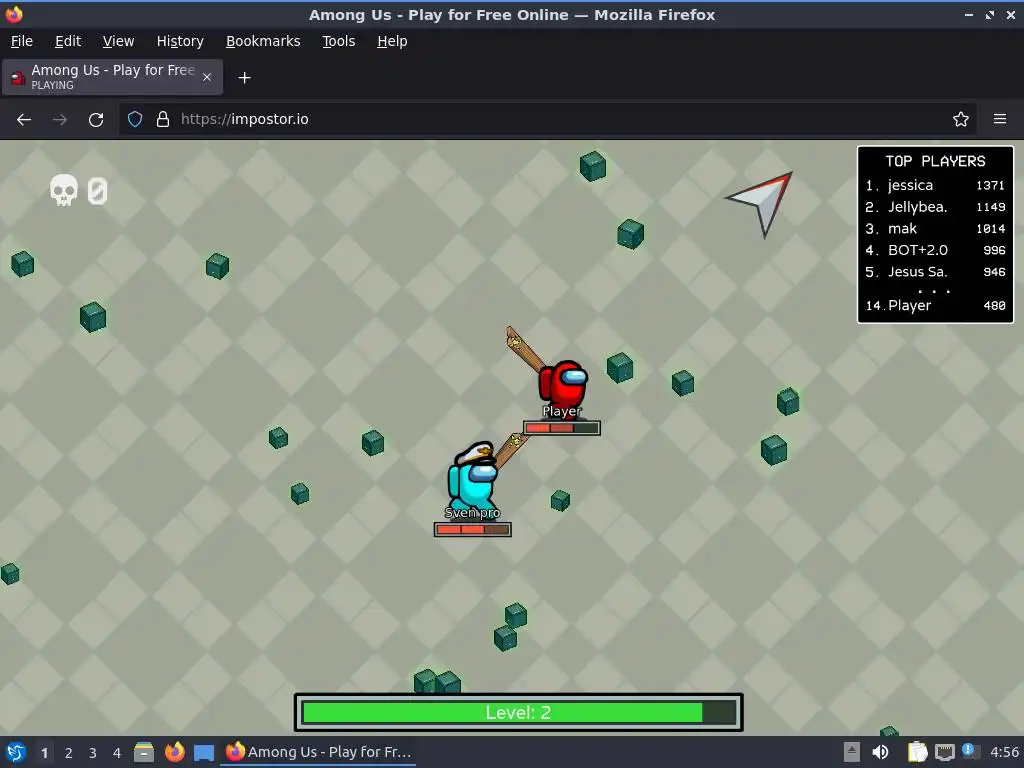The width and height of the screenshot is (1024, 768).
Task: Click the notification tray icon with badge
Action: click(x=970, y=752)
